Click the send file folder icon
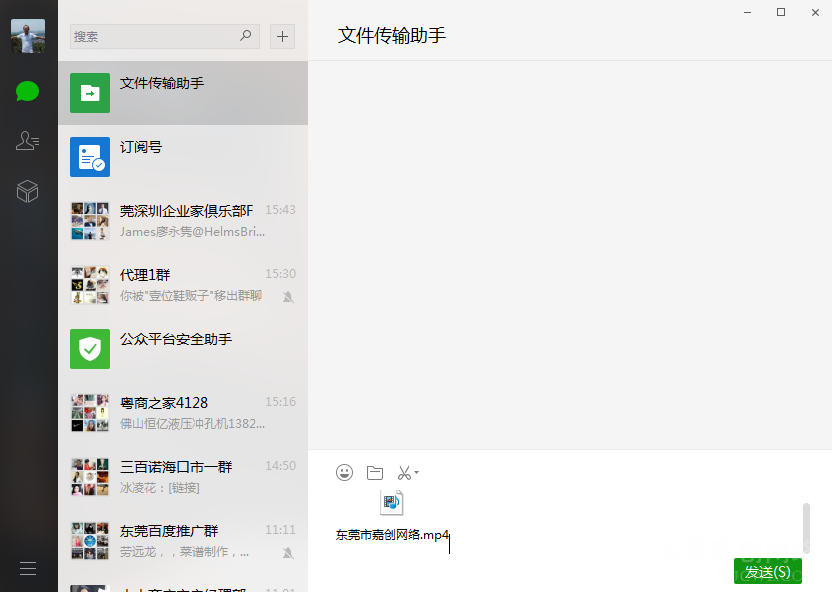832x592 pixels. [375, 473]
